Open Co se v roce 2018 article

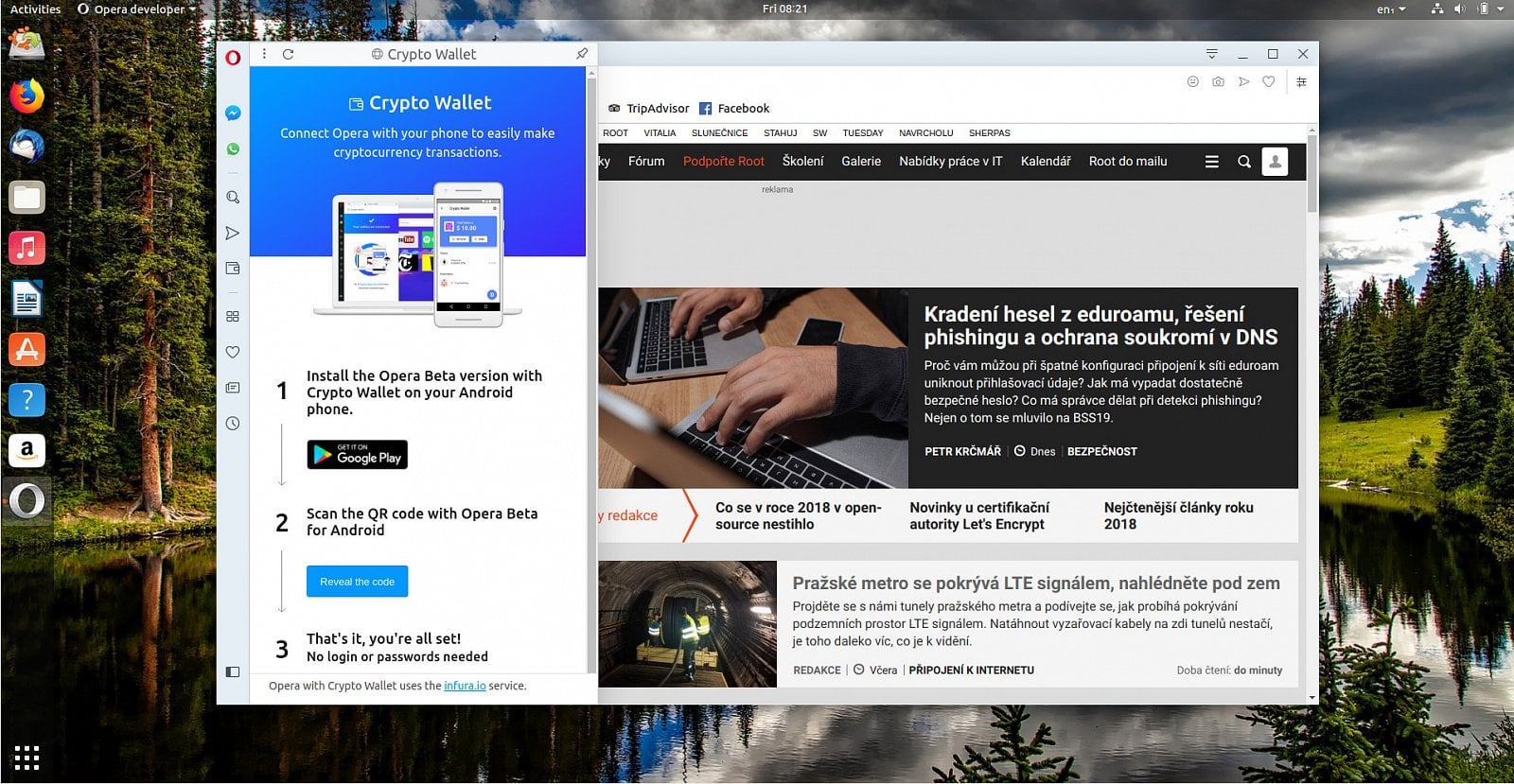(x=798, y=515)
